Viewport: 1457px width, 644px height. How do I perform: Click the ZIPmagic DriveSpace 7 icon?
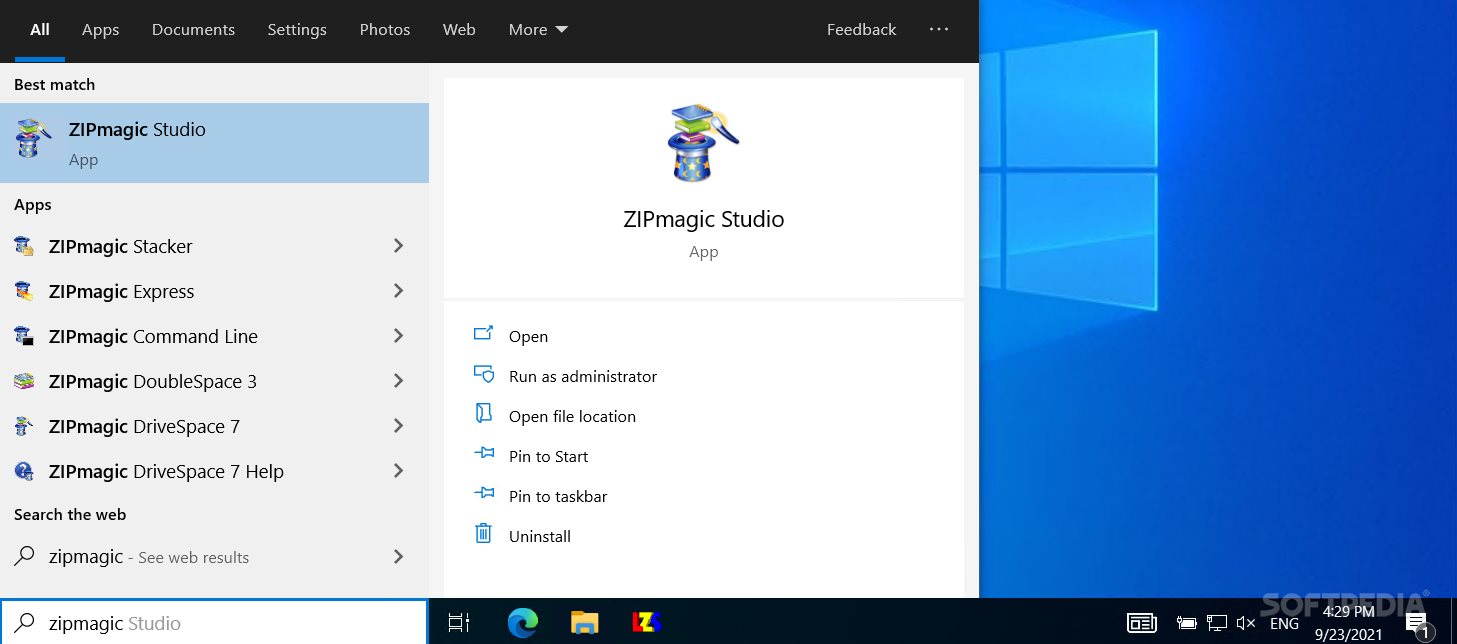(x=24, y=426)
